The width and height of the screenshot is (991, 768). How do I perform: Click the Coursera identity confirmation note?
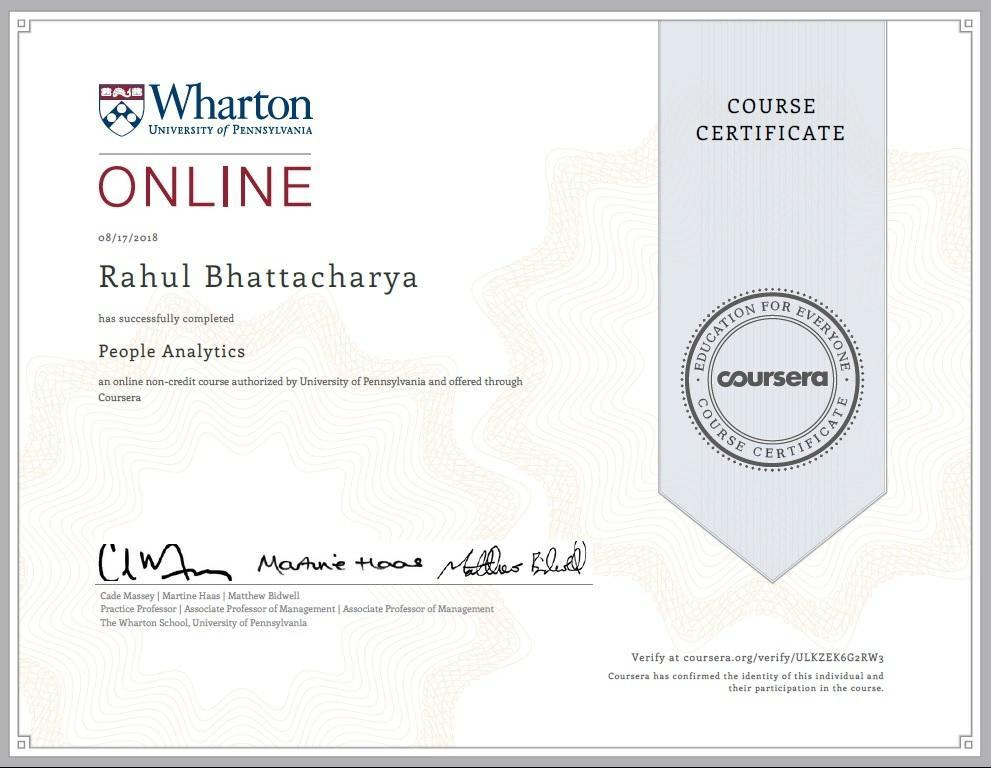746,682
